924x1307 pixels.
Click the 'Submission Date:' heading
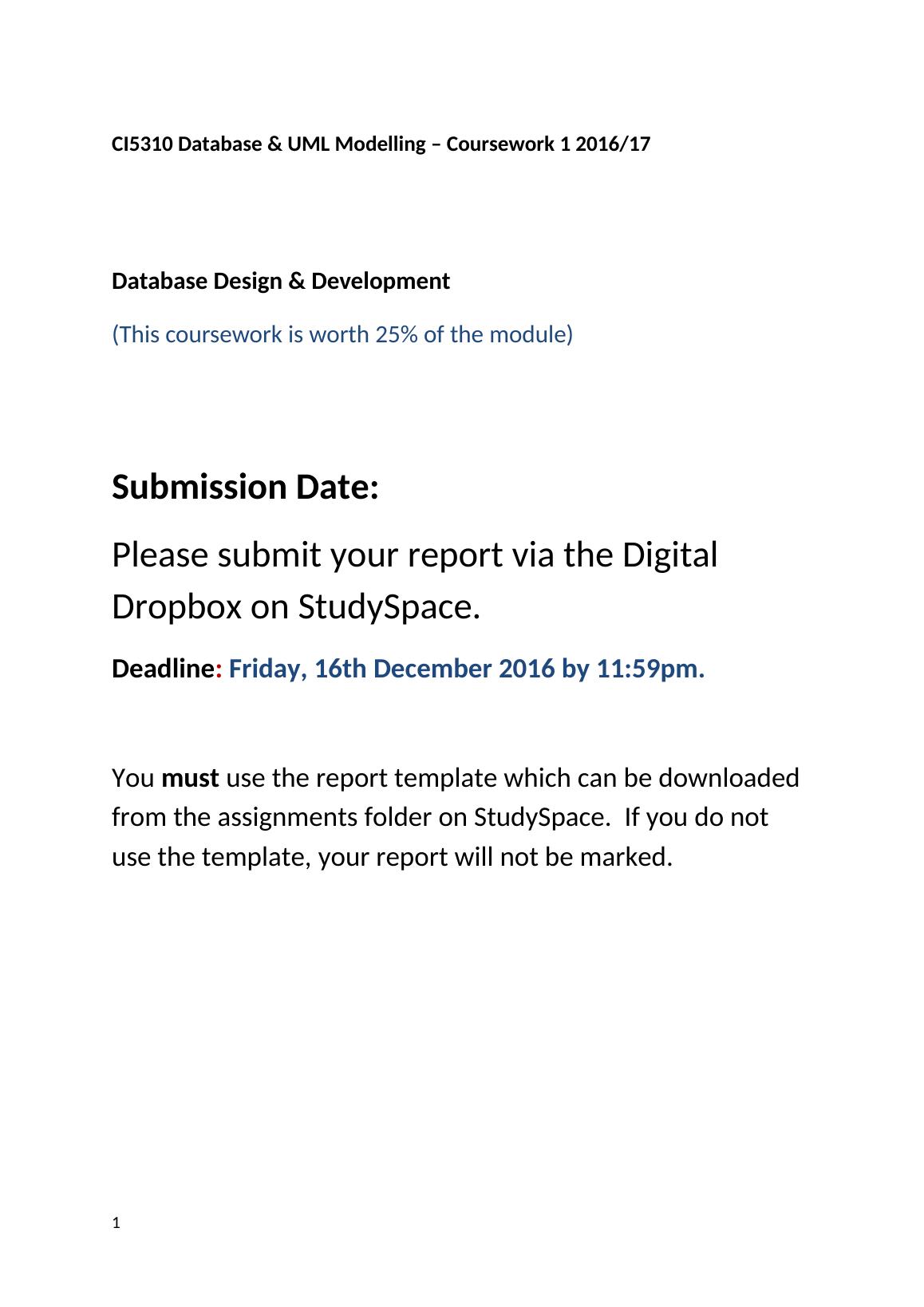[x=245, y=488]
